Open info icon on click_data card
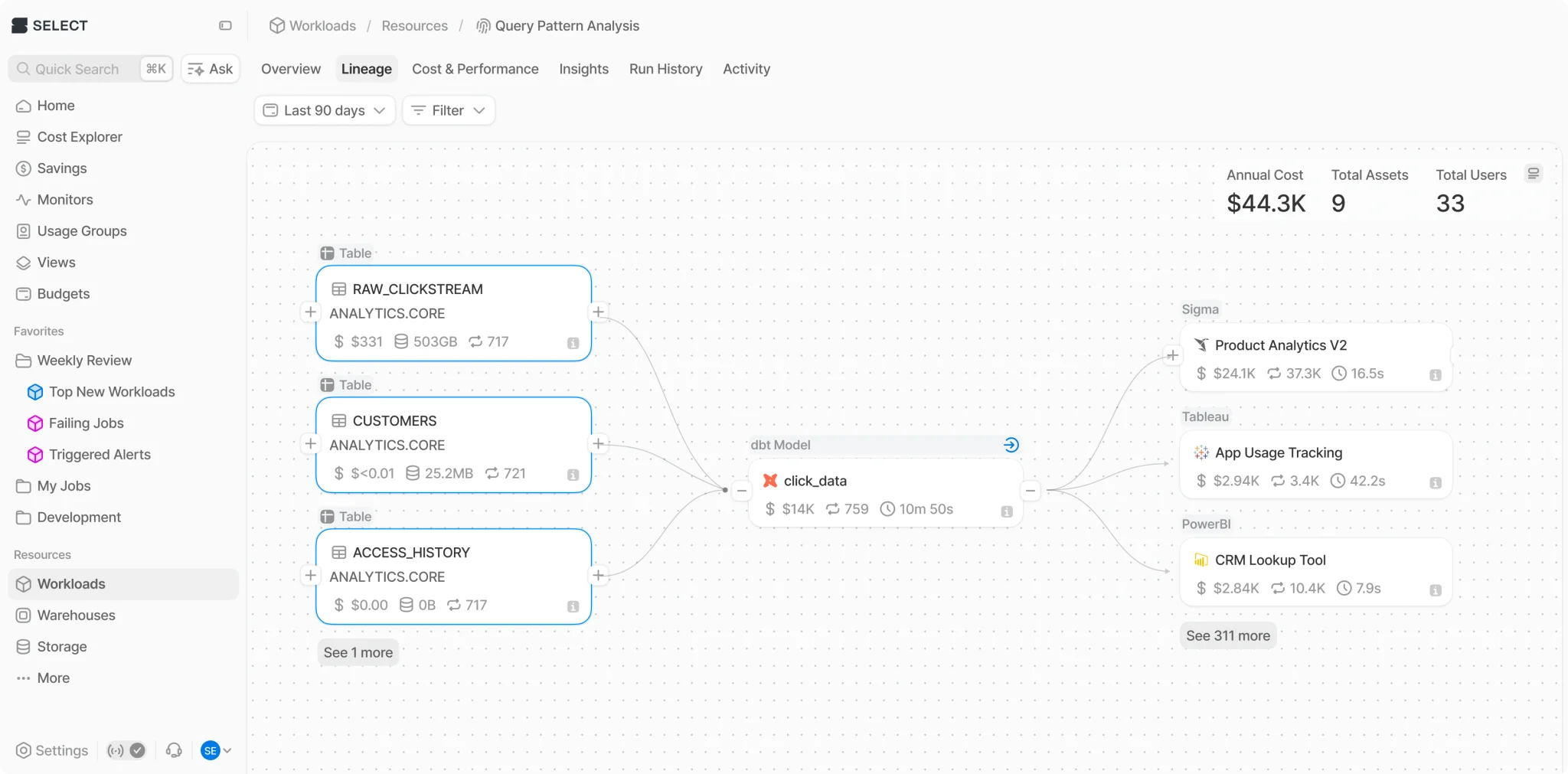This screenshot has width=1568, height=774. 1007,511
